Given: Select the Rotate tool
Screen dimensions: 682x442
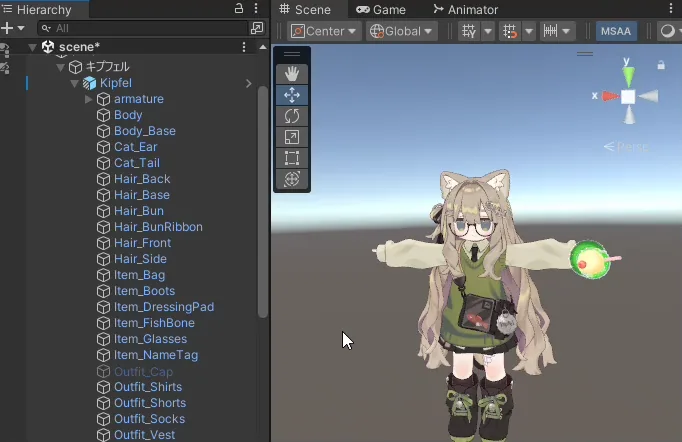Looking at the screenshot, I should tap(292, 116).
